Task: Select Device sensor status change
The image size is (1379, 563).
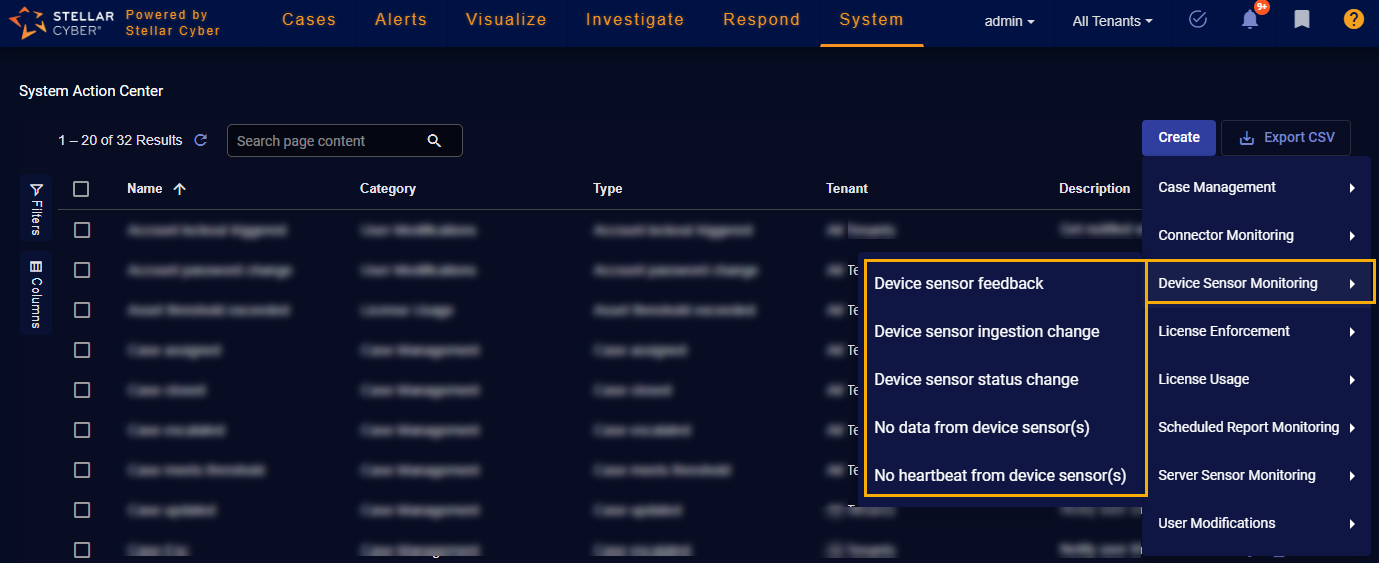Action: [976, 380]
